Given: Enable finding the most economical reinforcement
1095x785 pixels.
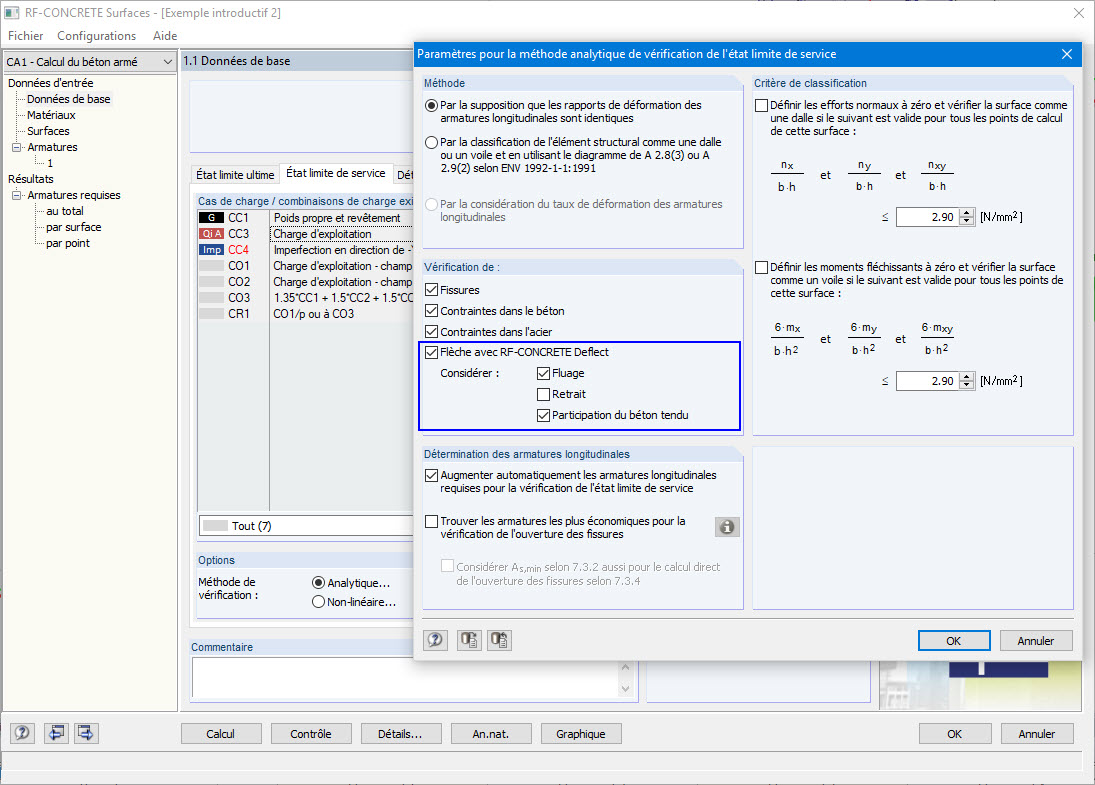Looking at the screenshot, I should 432,521.
